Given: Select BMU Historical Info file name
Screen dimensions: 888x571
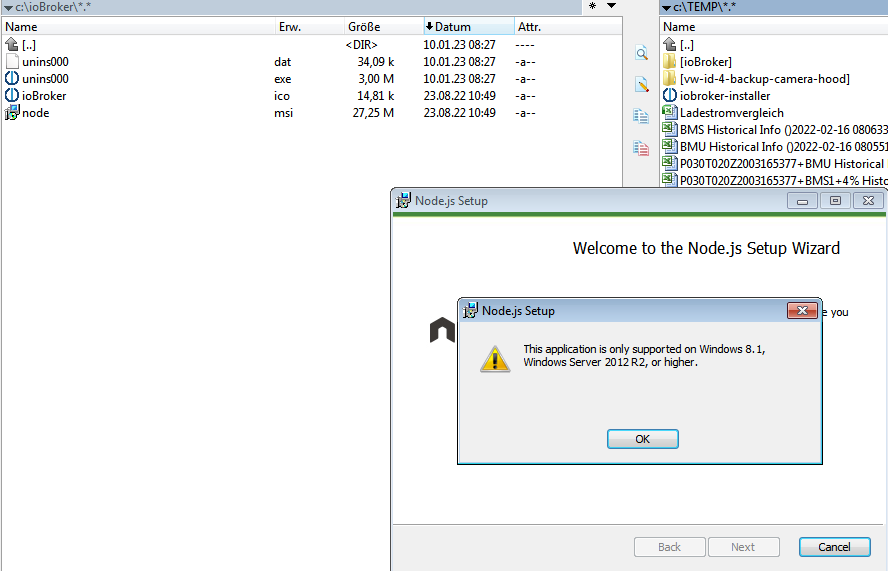Looking at the screenshot, I should click(x=784, y=147).
